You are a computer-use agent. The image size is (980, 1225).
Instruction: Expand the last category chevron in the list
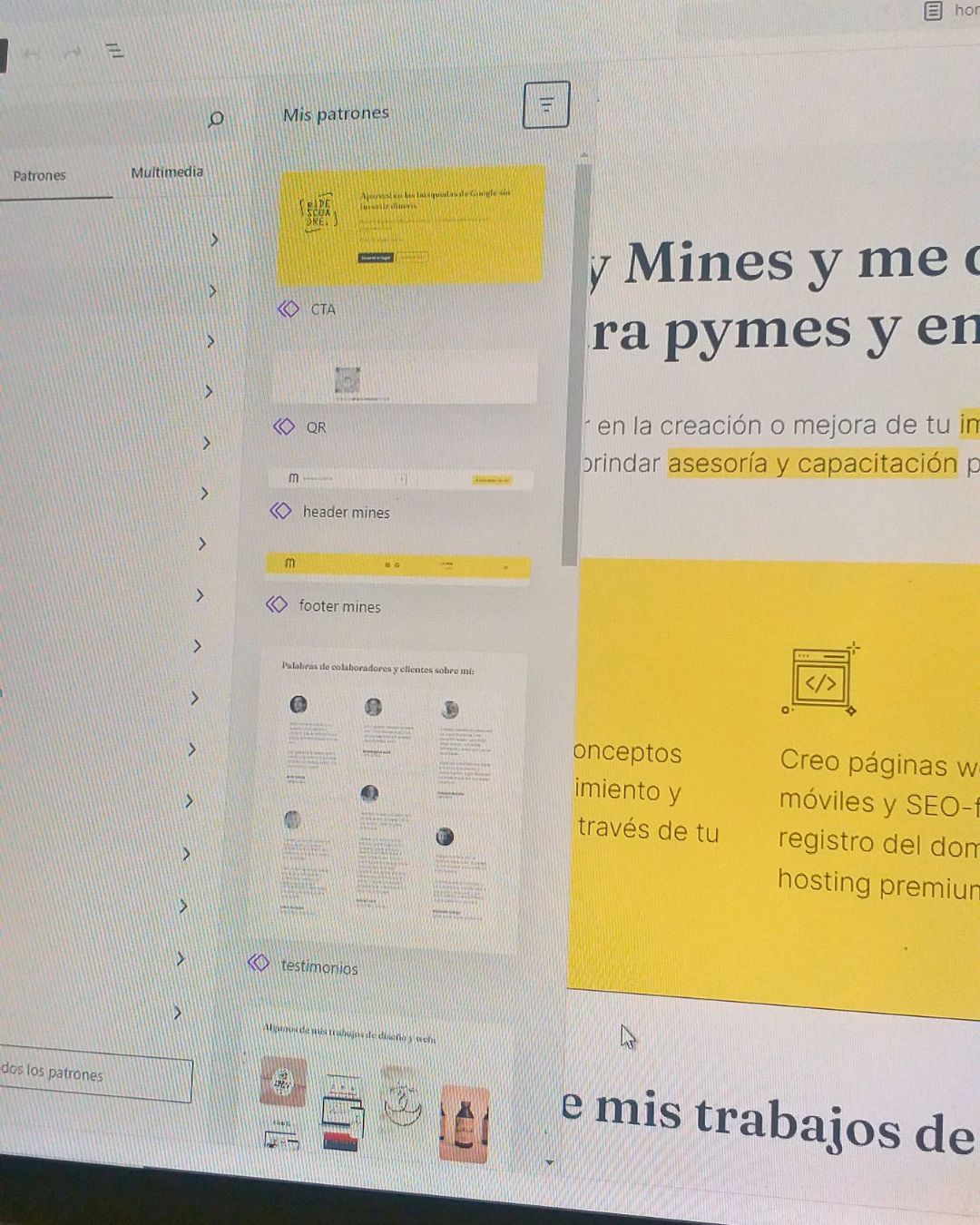pos(178,1012)
